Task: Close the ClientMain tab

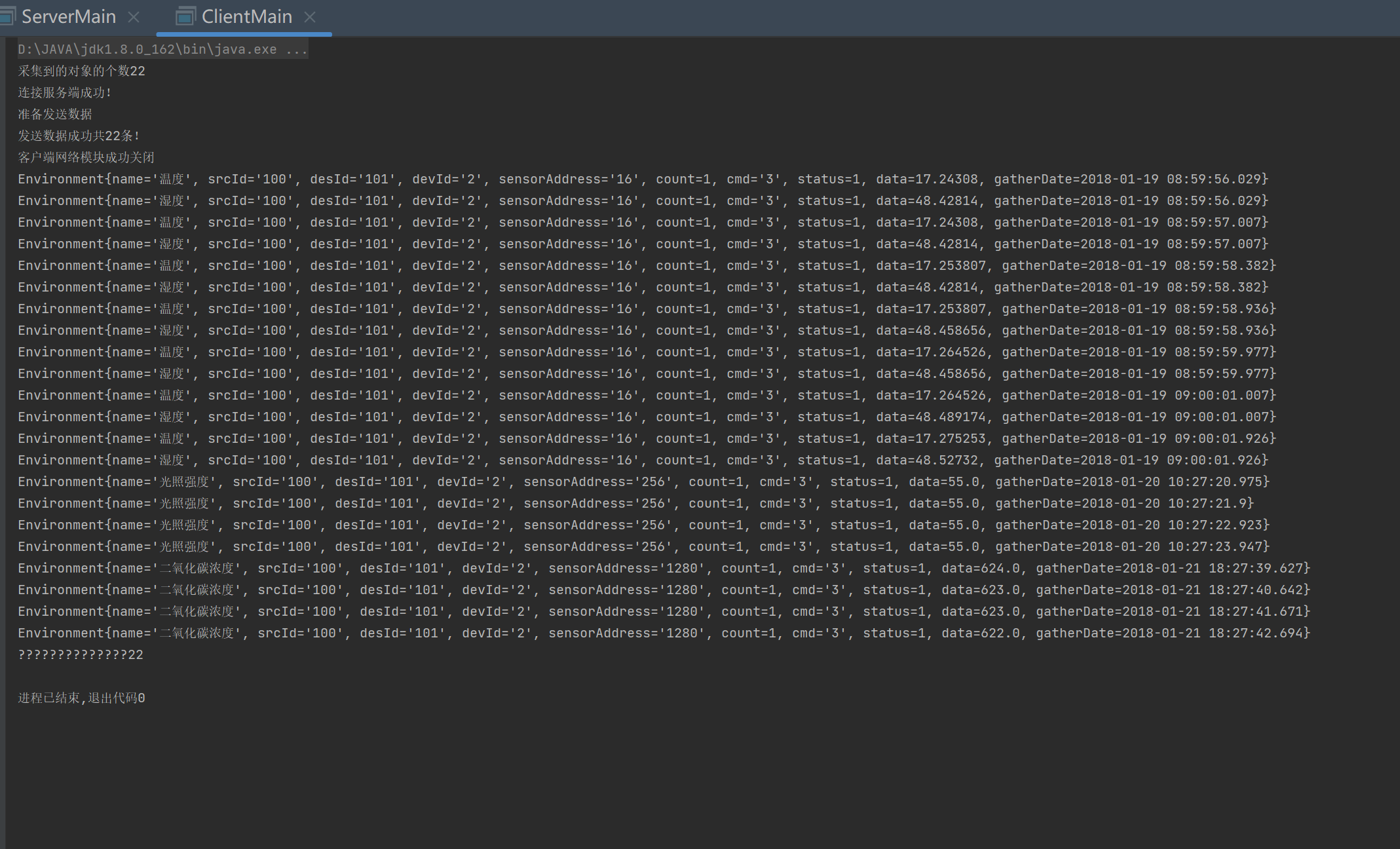Action: pyautogui.click(x=310, y=17)
